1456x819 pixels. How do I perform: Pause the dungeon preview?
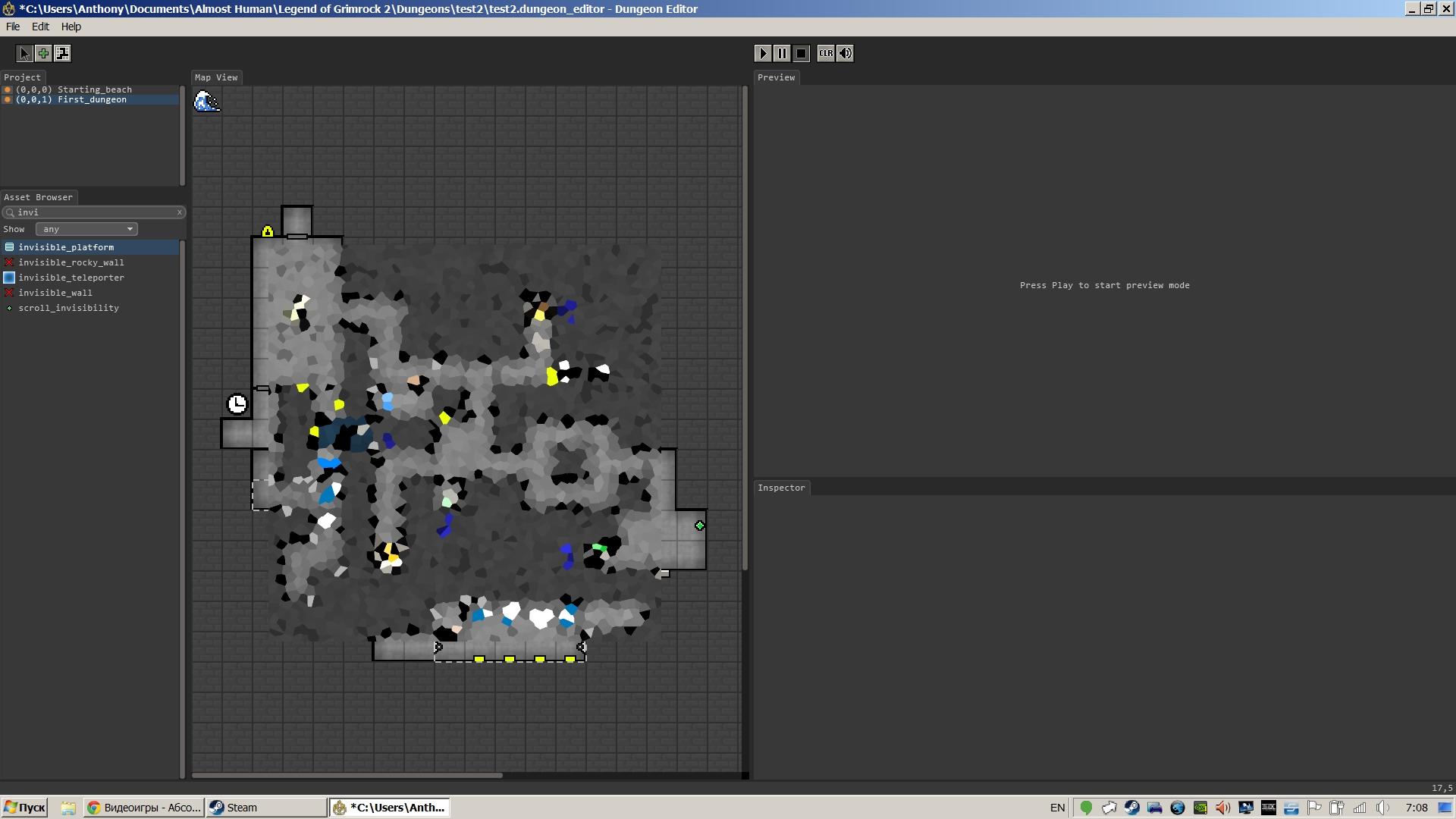coord(782,53)
